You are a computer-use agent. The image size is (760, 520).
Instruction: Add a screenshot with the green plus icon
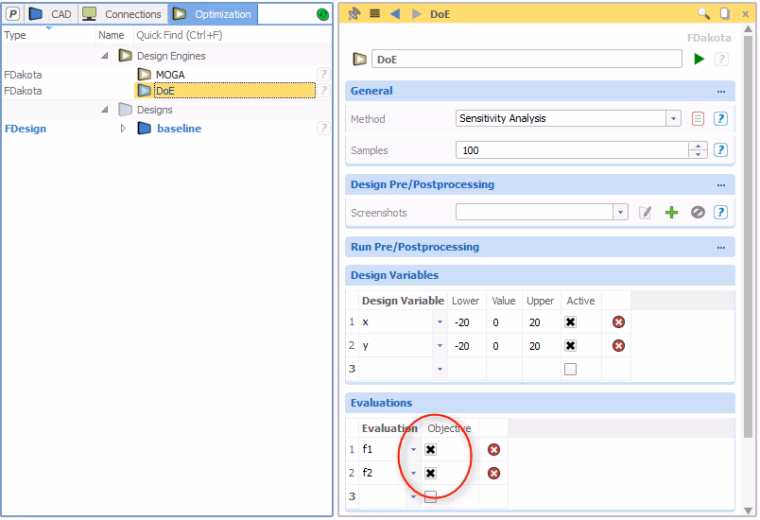671,212
